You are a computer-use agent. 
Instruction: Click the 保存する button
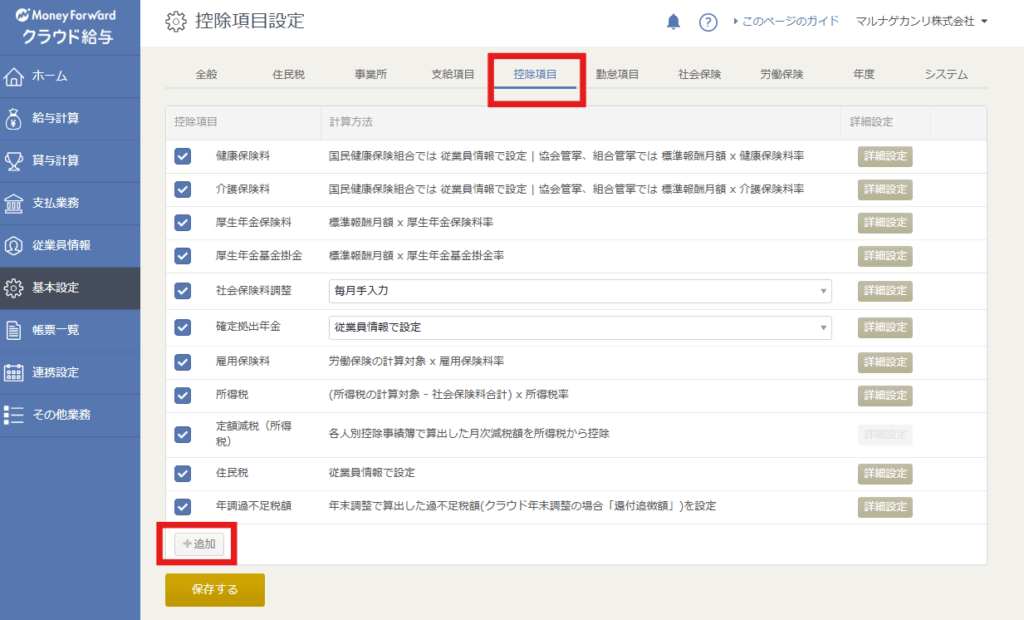215,590
